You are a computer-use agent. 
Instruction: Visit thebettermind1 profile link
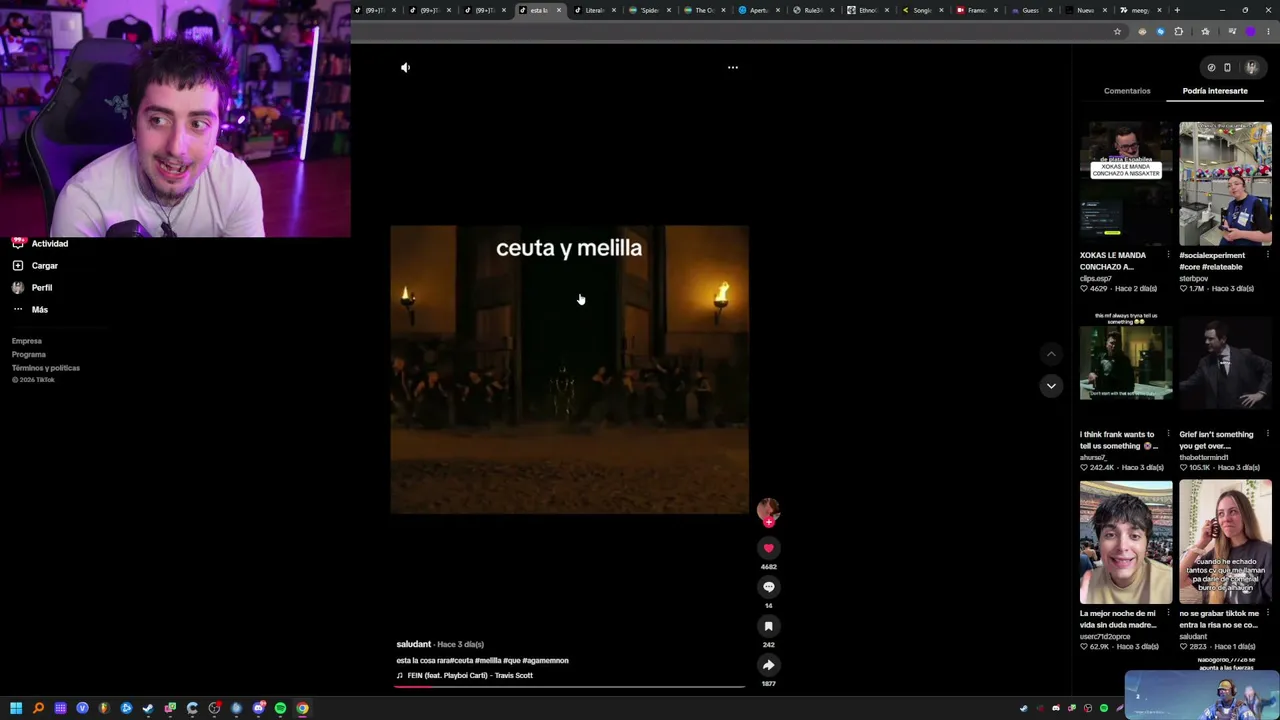click(x=1205, y=457)
